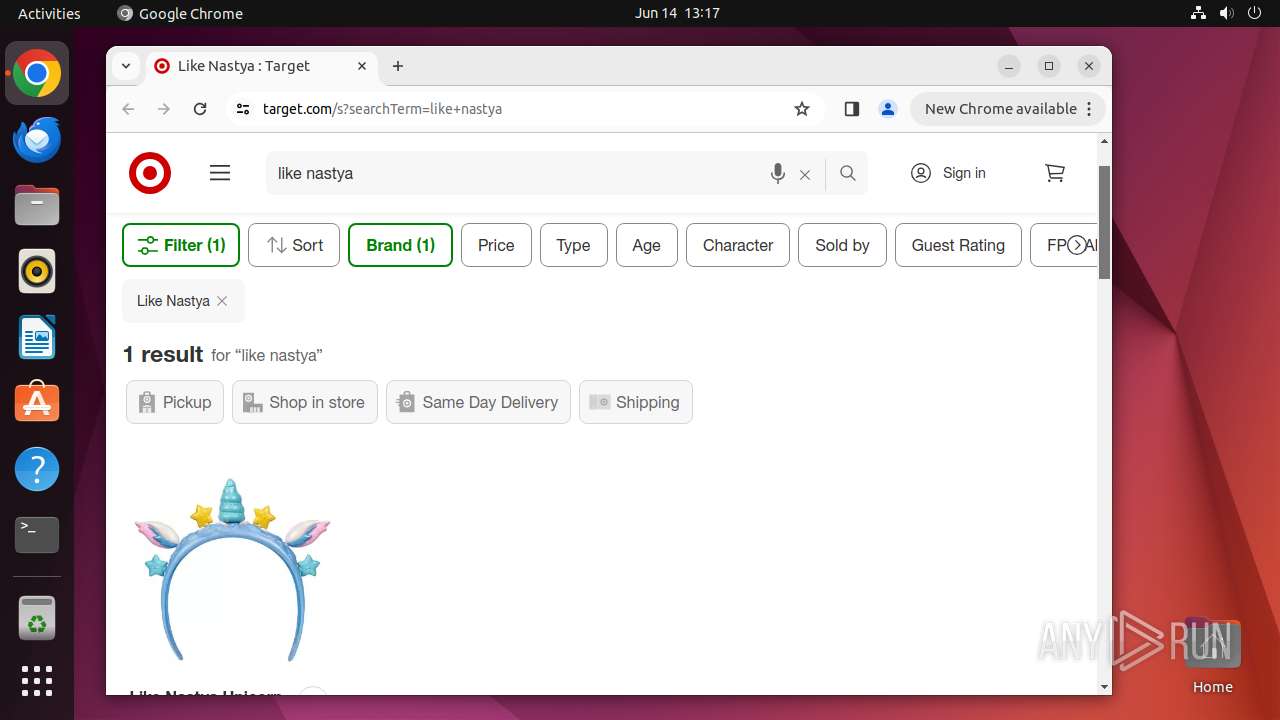Reload the page

point(200,109)
